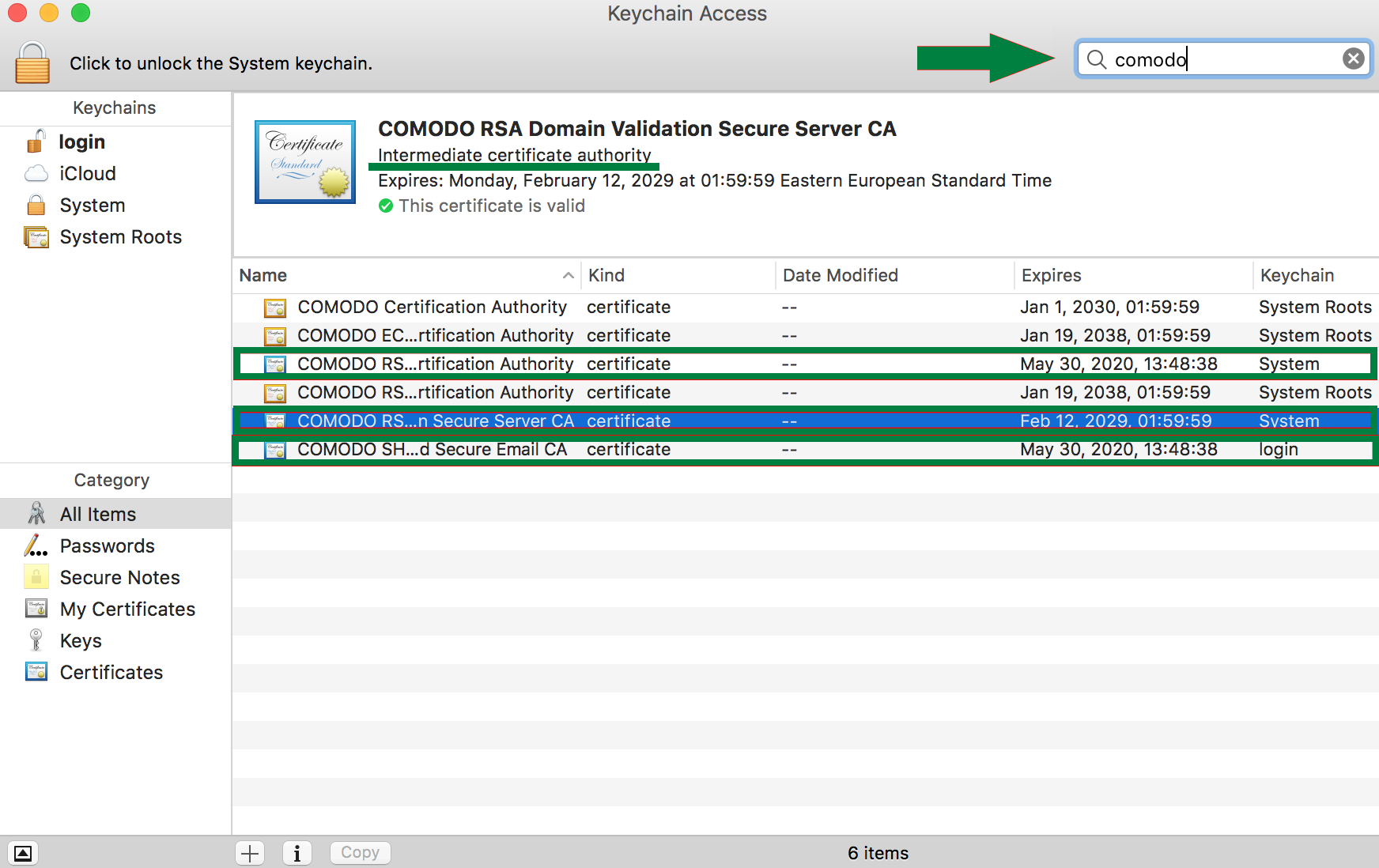Image resolution: width=1379 pixels, height=868 pixels.
Task: Click inside the comodo search field
Action: pos(1224,59)
